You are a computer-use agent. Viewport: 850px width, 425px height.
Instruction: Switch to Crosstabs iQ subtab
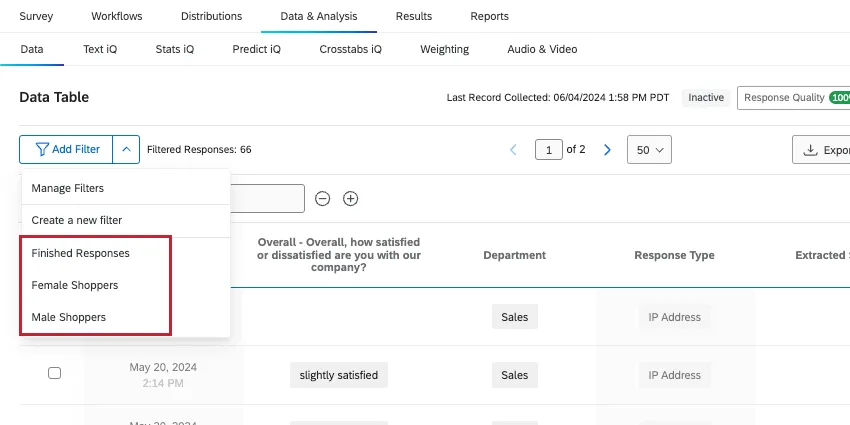(351, 49)
